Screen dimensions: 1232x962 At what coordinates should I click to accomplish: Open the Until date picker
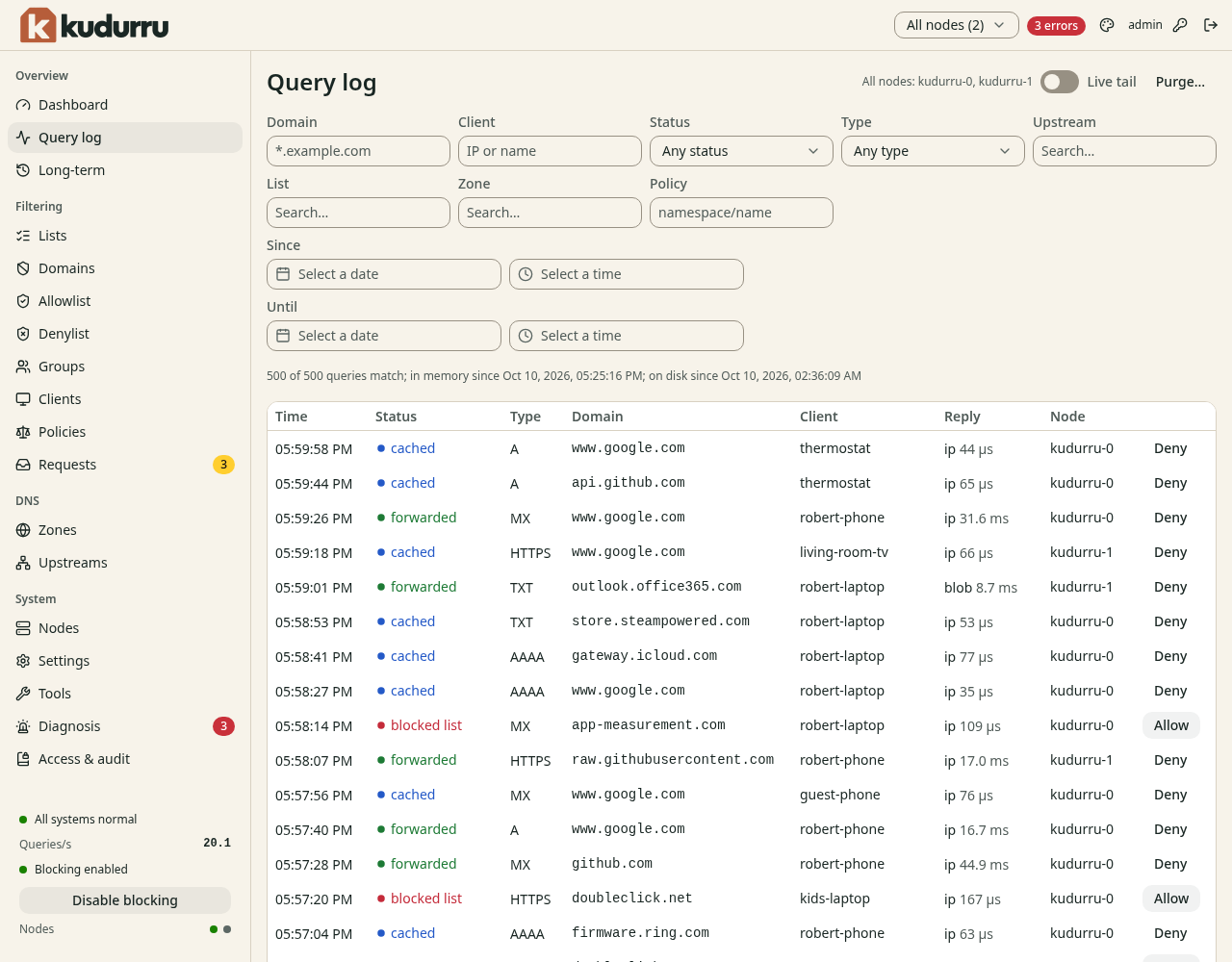pyautogui.click(x=384, y=336)
